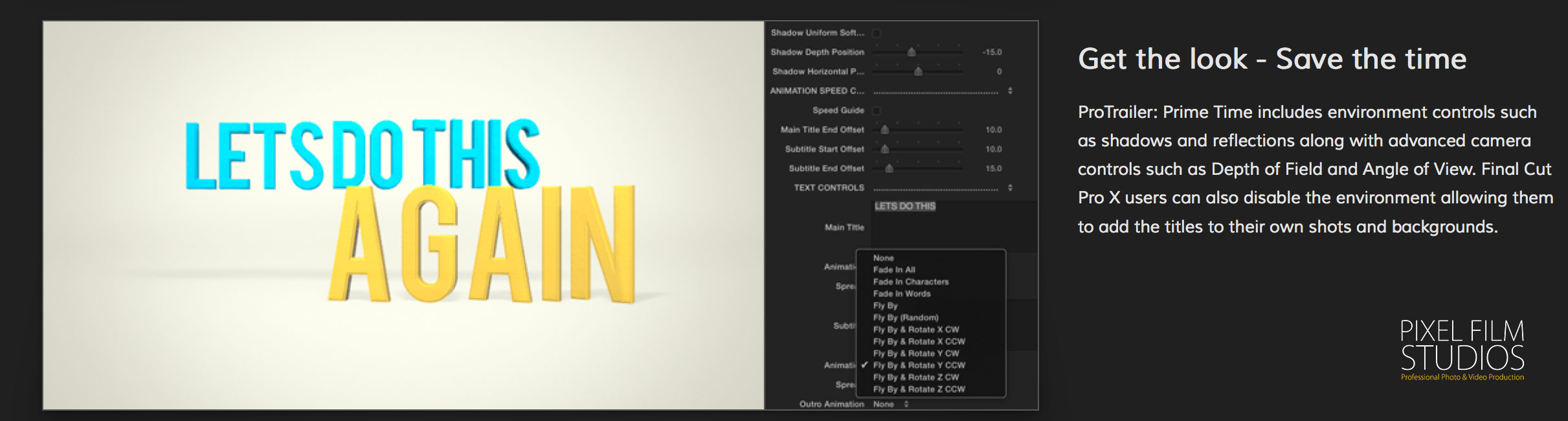Click the Main Title text field
Image resolution: width=1568 pixels, height=421 pixels.
[x=954, y=226]
